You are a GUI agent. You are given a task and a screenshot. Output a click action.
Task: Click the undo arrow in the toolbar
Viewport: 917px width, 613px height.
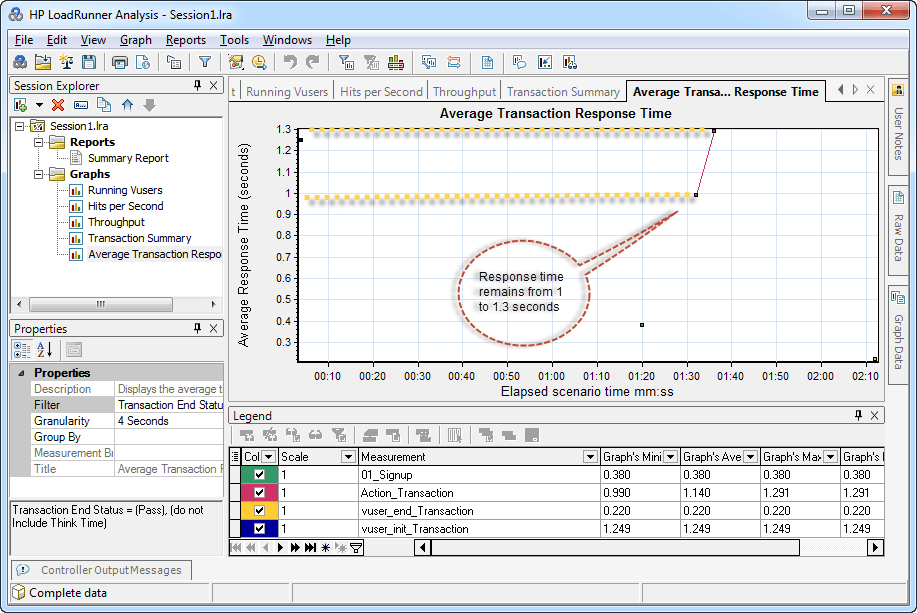point(290,63)
